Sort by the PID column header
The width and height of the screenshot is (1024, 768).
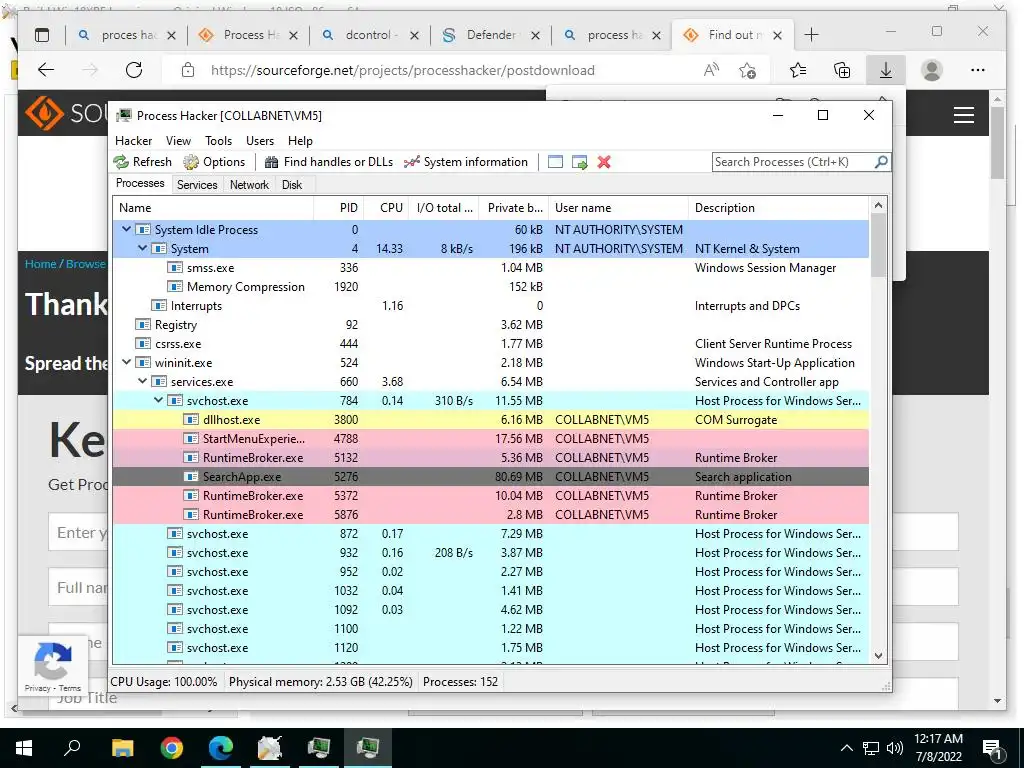pyautogui.click(x=338, y=208)
